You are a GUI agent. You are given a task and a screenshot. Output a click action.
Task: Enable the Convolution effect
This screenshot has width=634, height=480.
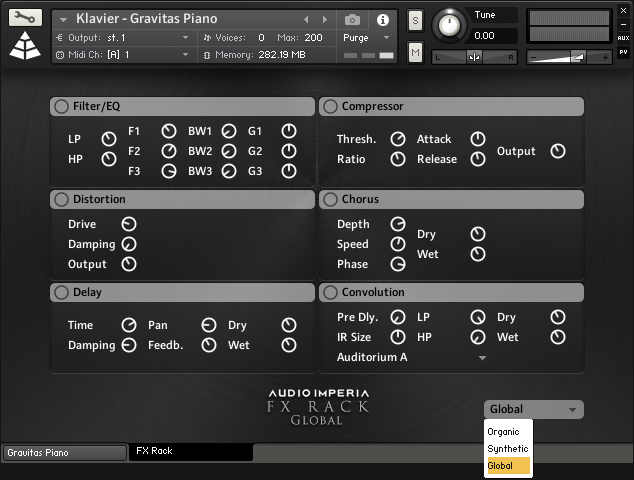pyautogui.click(x=330, y=292)
